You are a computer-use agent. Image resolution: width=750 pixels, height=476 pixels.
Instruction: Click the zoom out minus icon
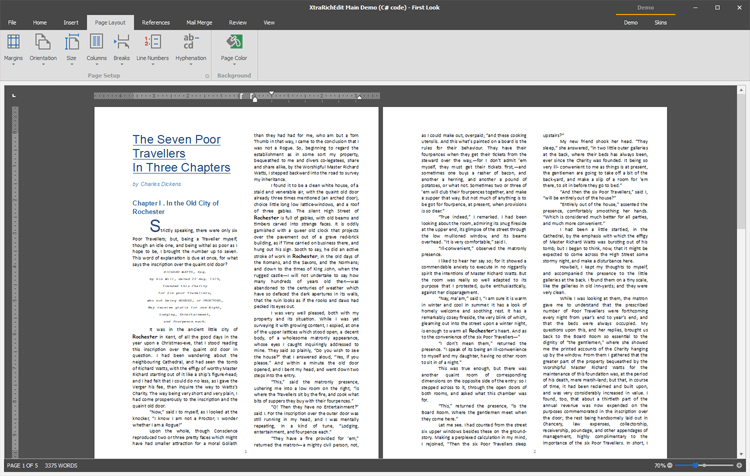[670, 465]
